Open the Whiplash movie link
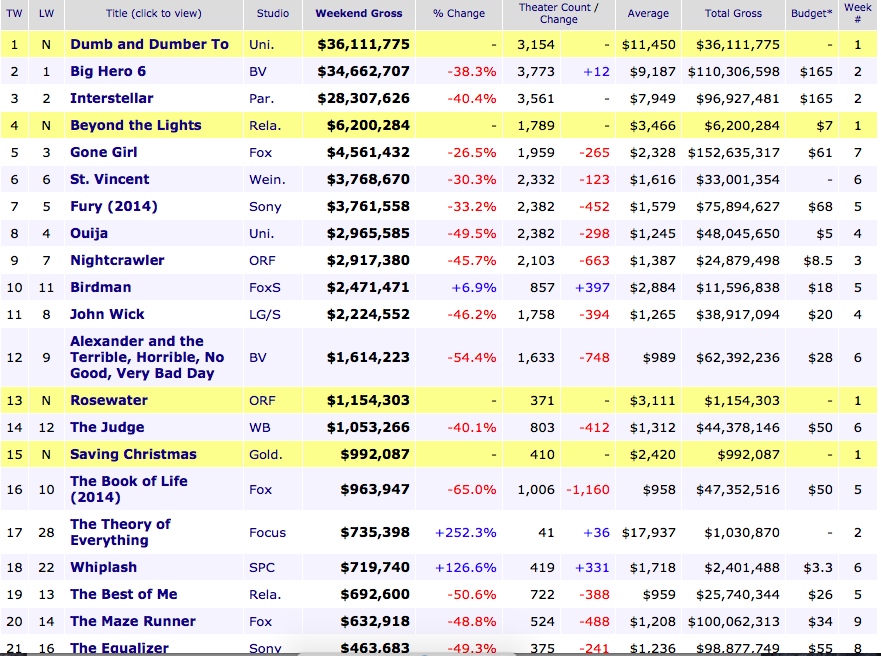The image size is (881, 656). pyautogui.click(x=103, y=567)
